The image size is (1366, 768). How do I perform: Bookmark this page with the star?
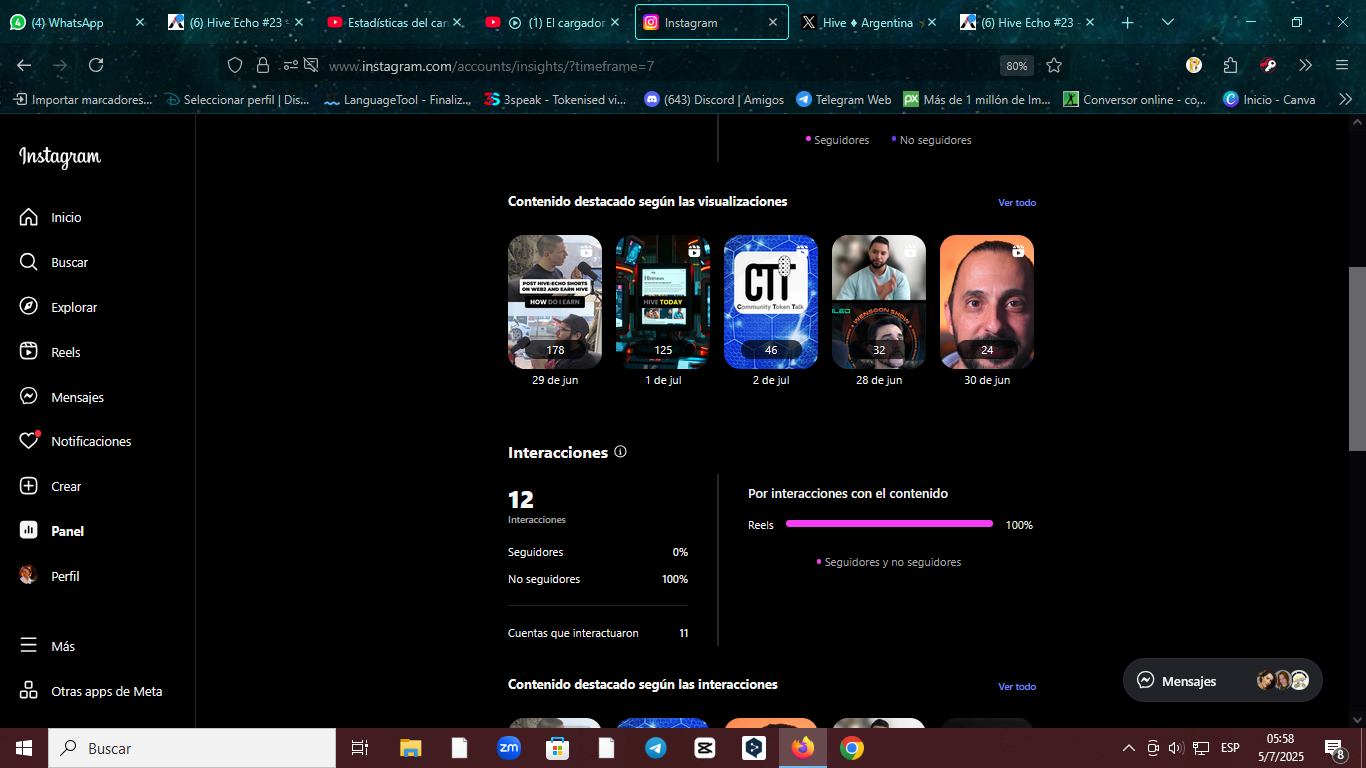[1054, 65]
